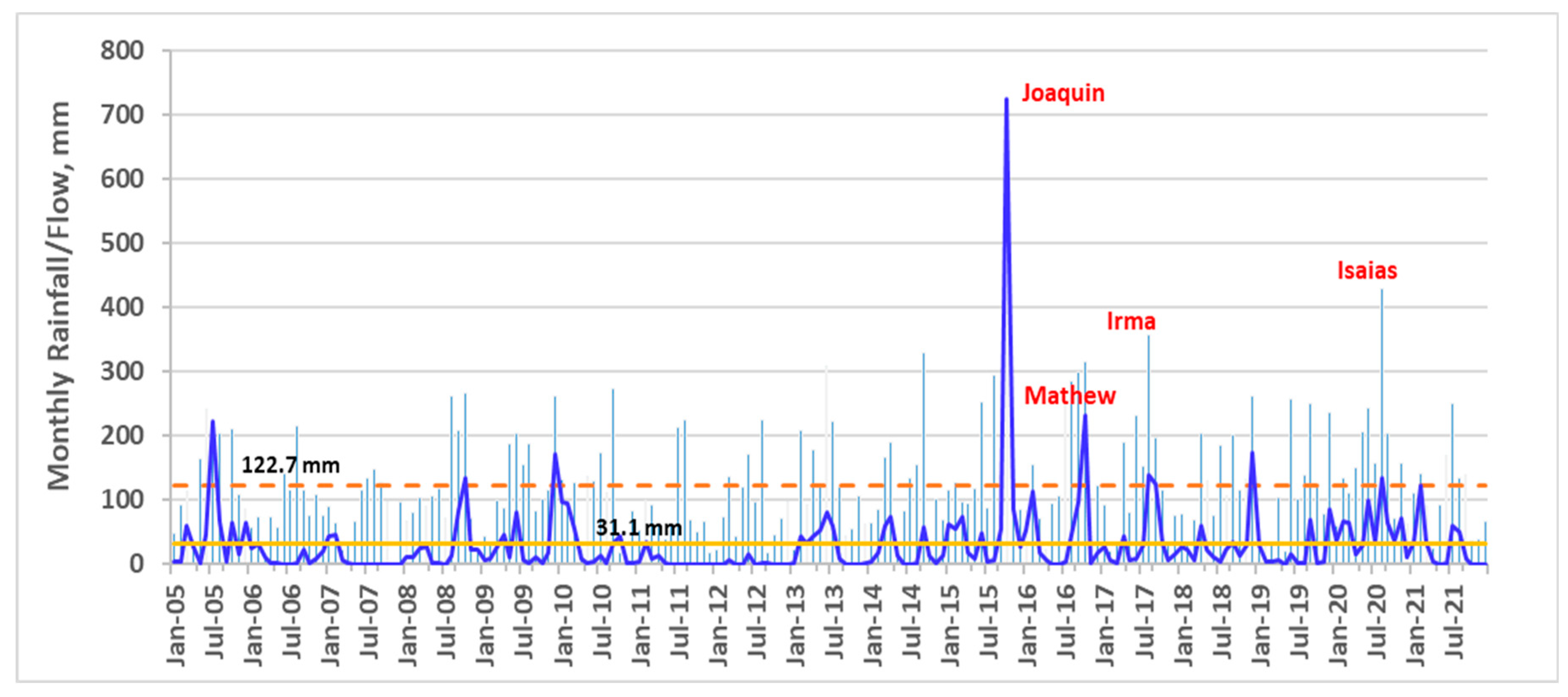Click the 800 y-axis tick label

[x=122, y=51]
